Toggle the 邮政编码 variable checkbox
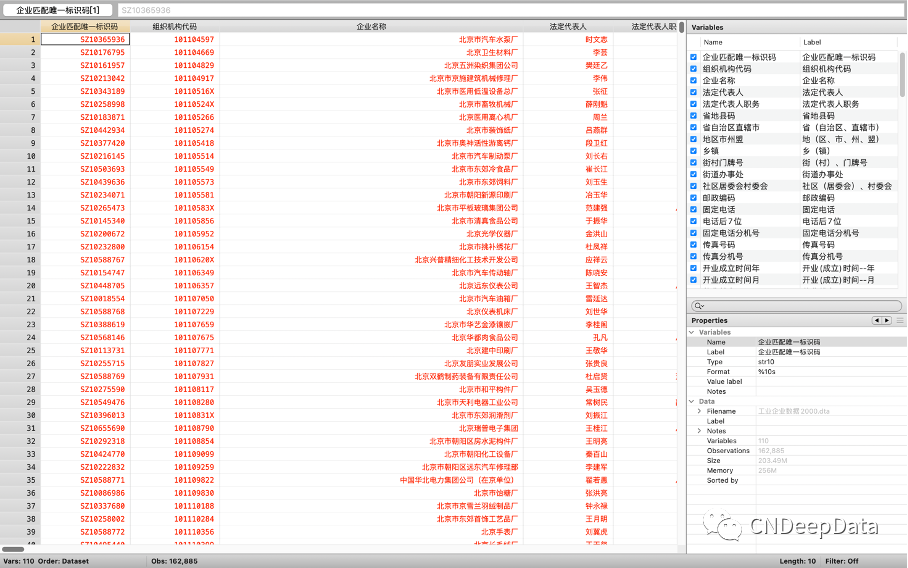Screen dimensions: 908x568 pos(693,197)
